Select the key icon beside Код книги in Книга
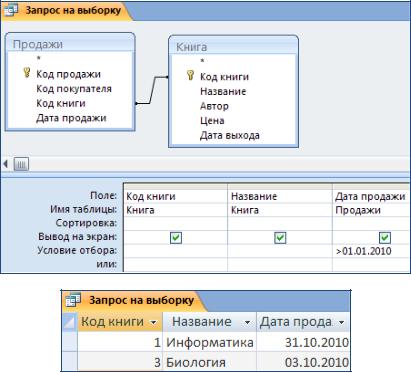Screen dimensions: 411x372 [x=190, y=75]
